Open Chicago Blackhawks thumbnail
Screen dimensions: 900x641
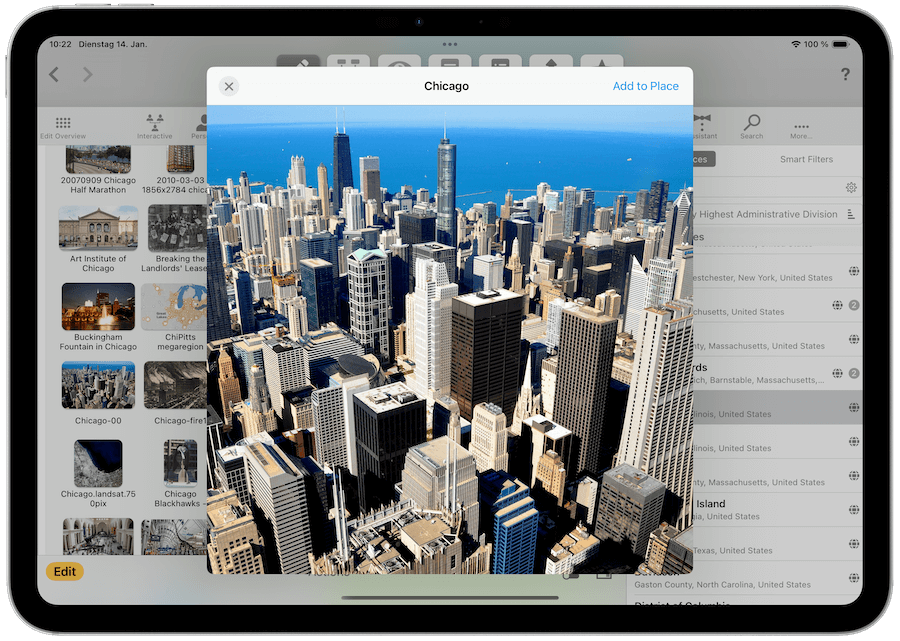[x=180, y=463]
